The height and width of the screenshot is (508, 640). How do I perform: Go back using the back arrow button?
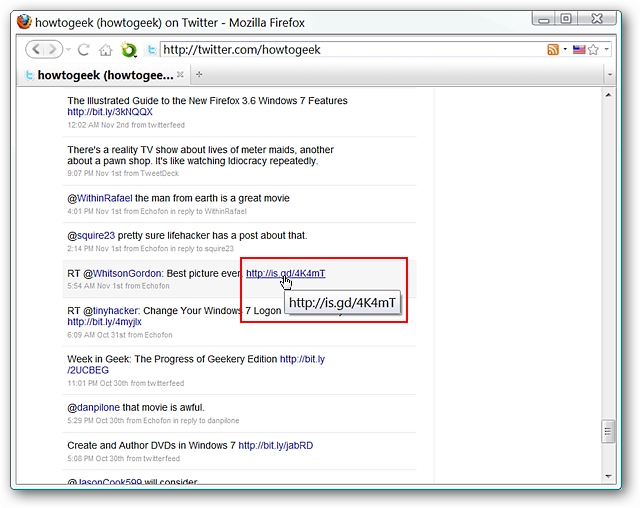(x=36, y=49)
